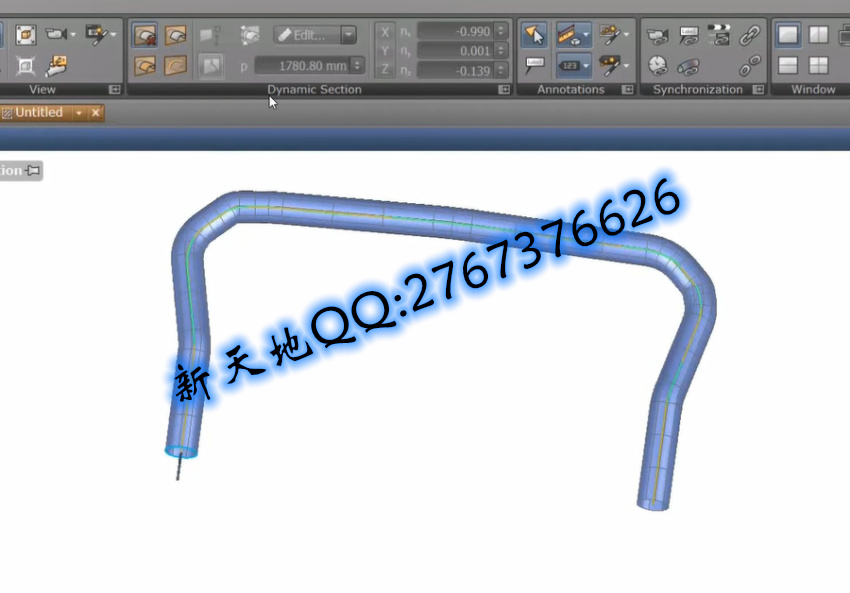The width and height of the screenshot is (850, 593).
Task: Select the annotation pointer tool
Action: pyautogui.click(x=534, y=35)
